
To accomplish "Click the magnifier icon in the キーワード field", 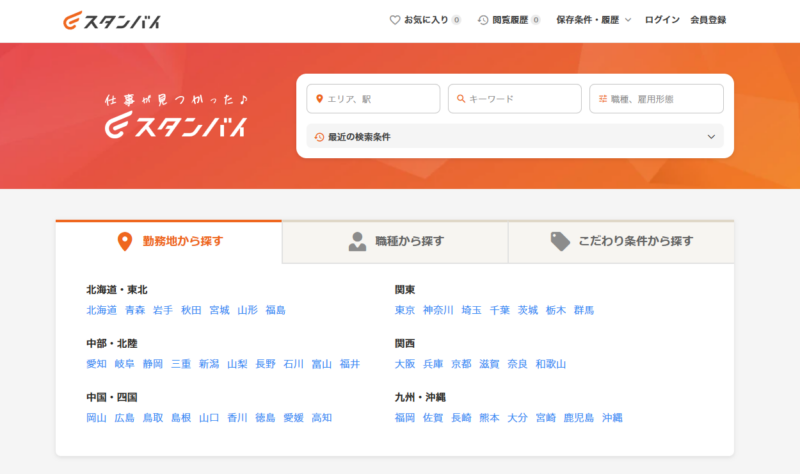I will [461, 98].
